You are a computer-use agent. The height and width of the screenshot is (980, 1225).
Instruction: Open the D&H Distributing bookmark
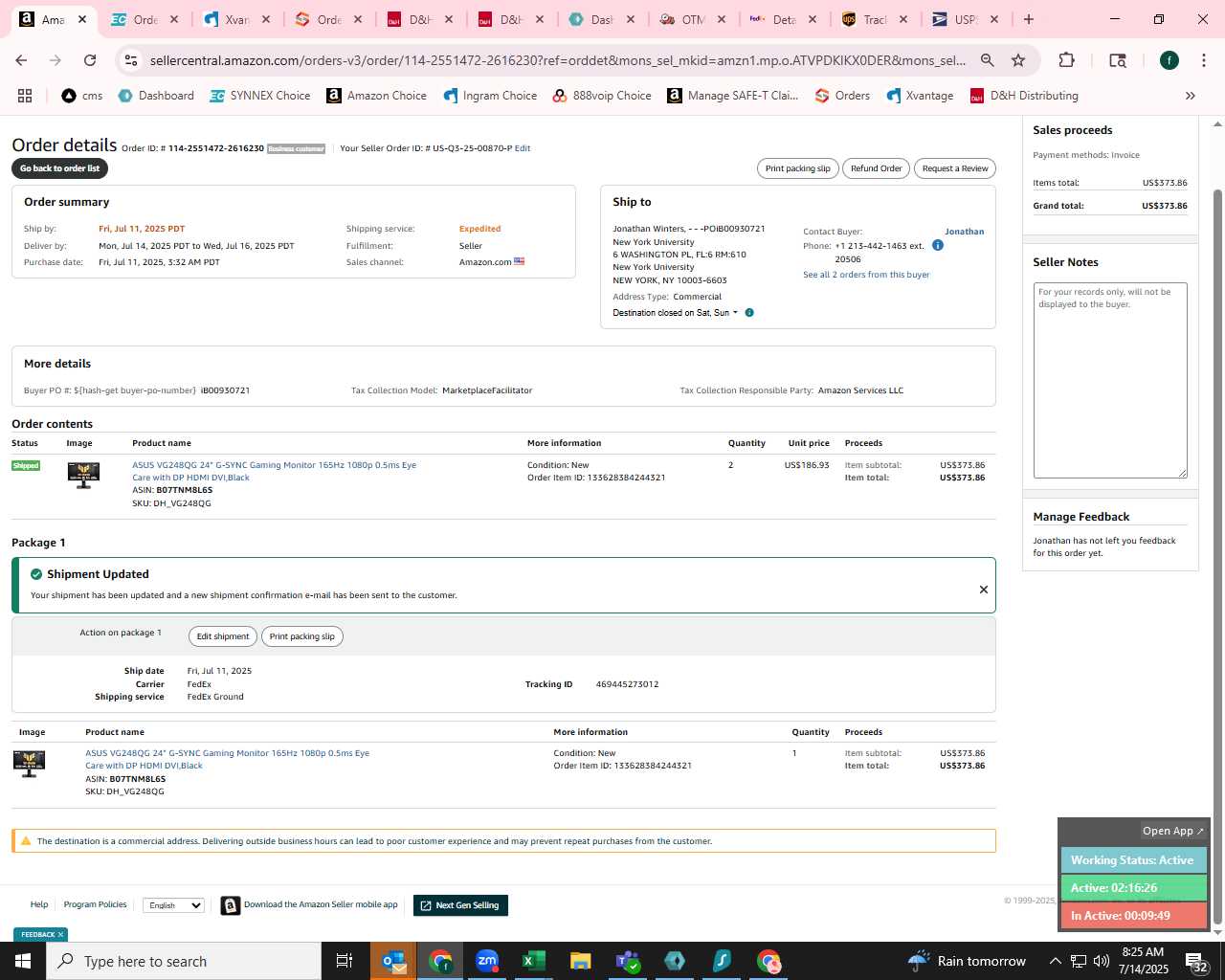1024,96
